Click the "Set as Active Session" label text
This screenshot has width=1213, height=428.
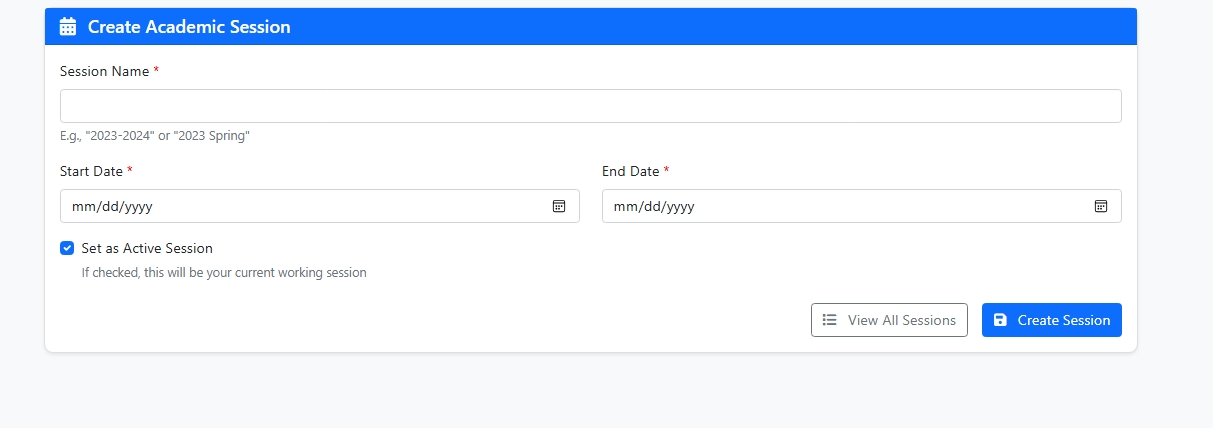(x=147, y=248)
